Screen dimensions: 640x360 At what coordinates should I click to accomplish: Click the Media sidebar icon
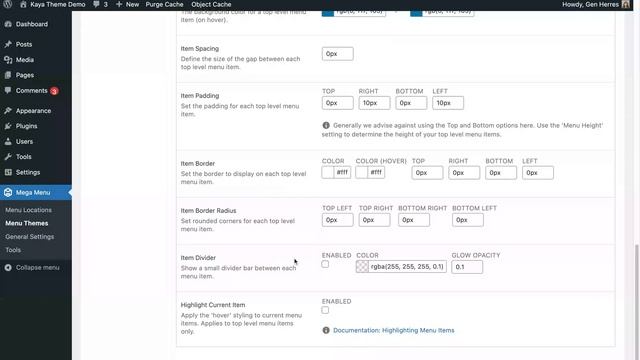pos(8,60)
